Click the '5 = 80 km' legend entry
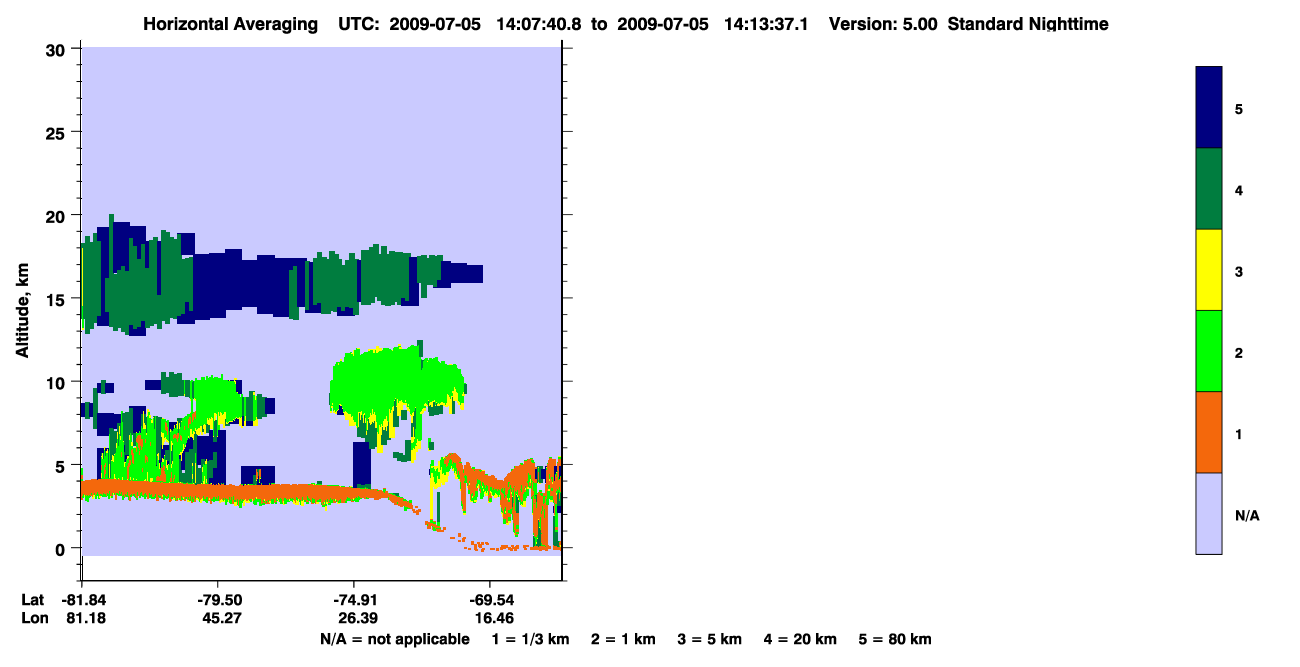Viewport: 1300px width, 667px height. 895,639
